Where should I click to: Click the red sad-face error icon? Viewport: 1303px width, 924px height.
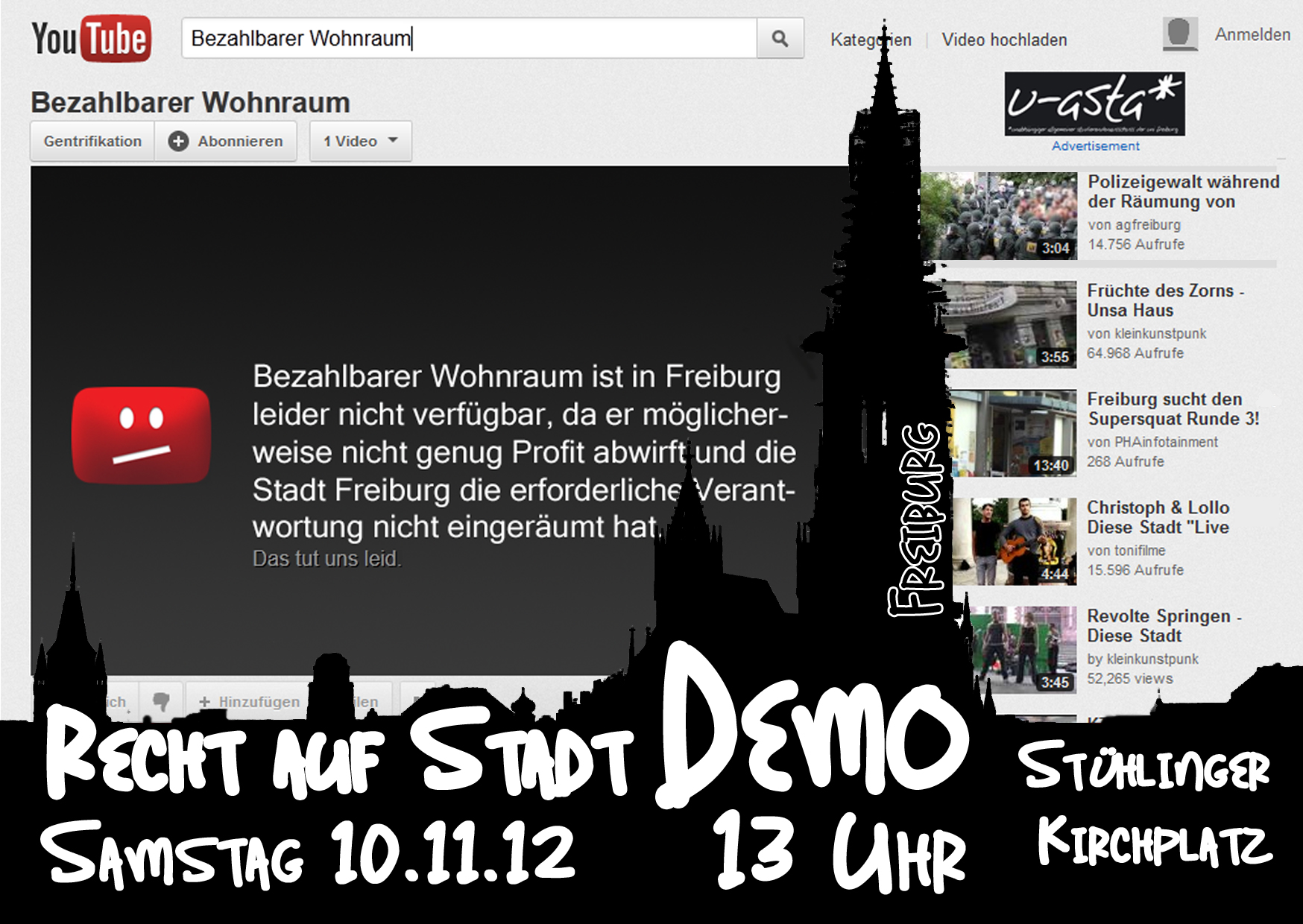[141, 435]
